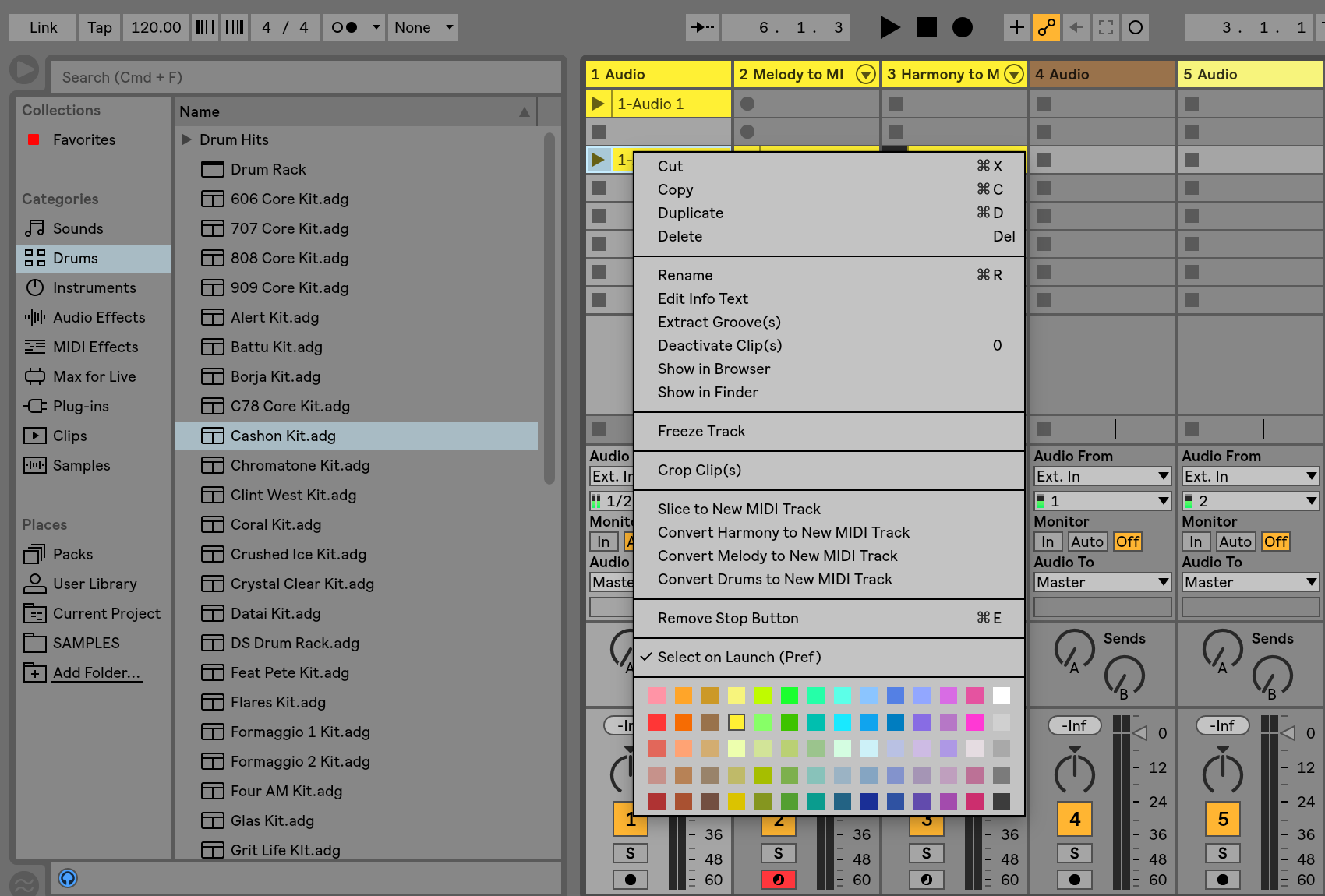Viewport: 1325px width, 896px height.
Task: Click the Session Record circle icon
Action: (1136, 27)
